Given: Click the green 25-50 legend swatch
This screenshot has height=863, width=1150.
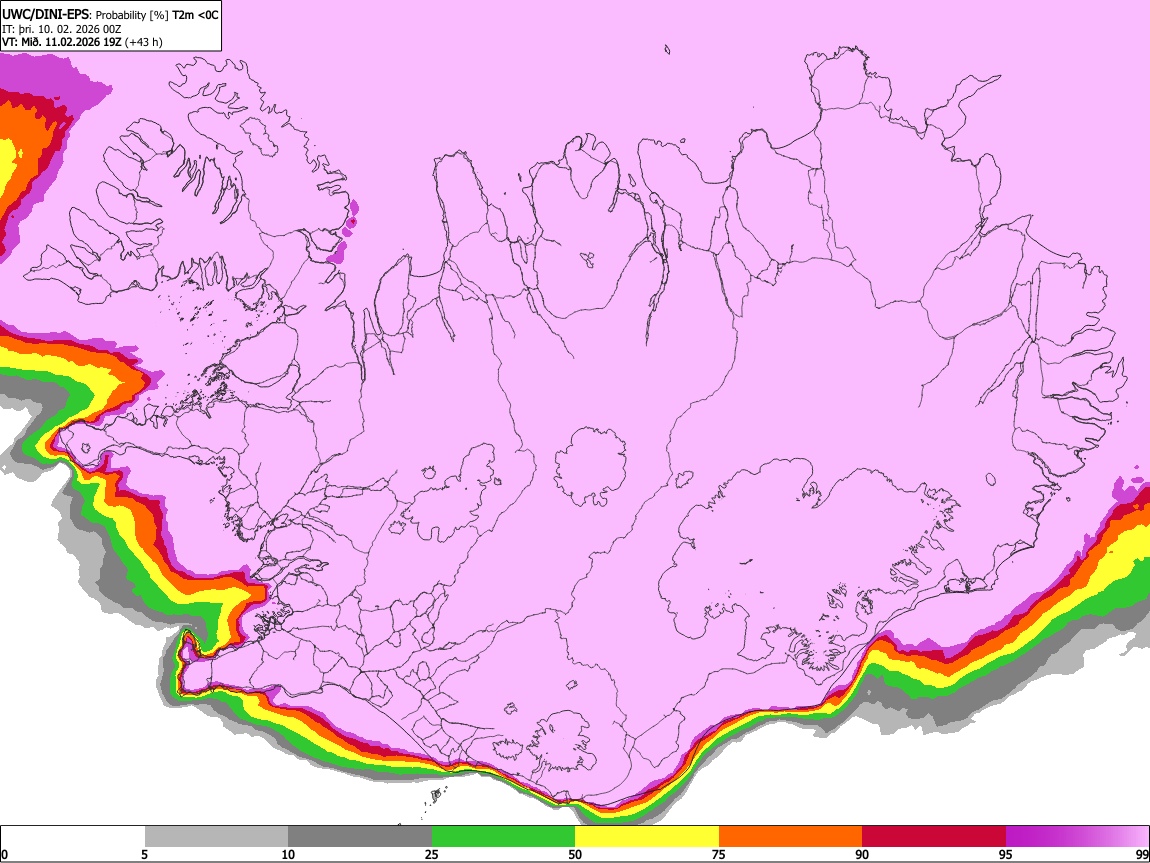Looking at the screenshot, I should coord(503,837).
